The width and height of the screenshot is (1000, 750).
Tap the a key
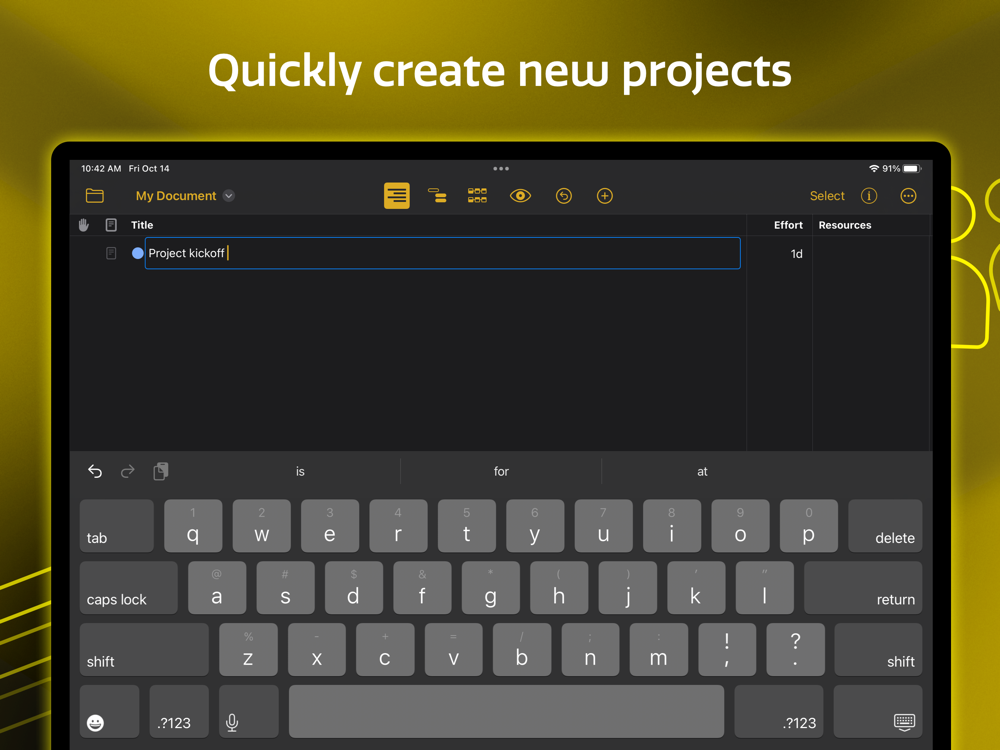click(x=217, y=587)
